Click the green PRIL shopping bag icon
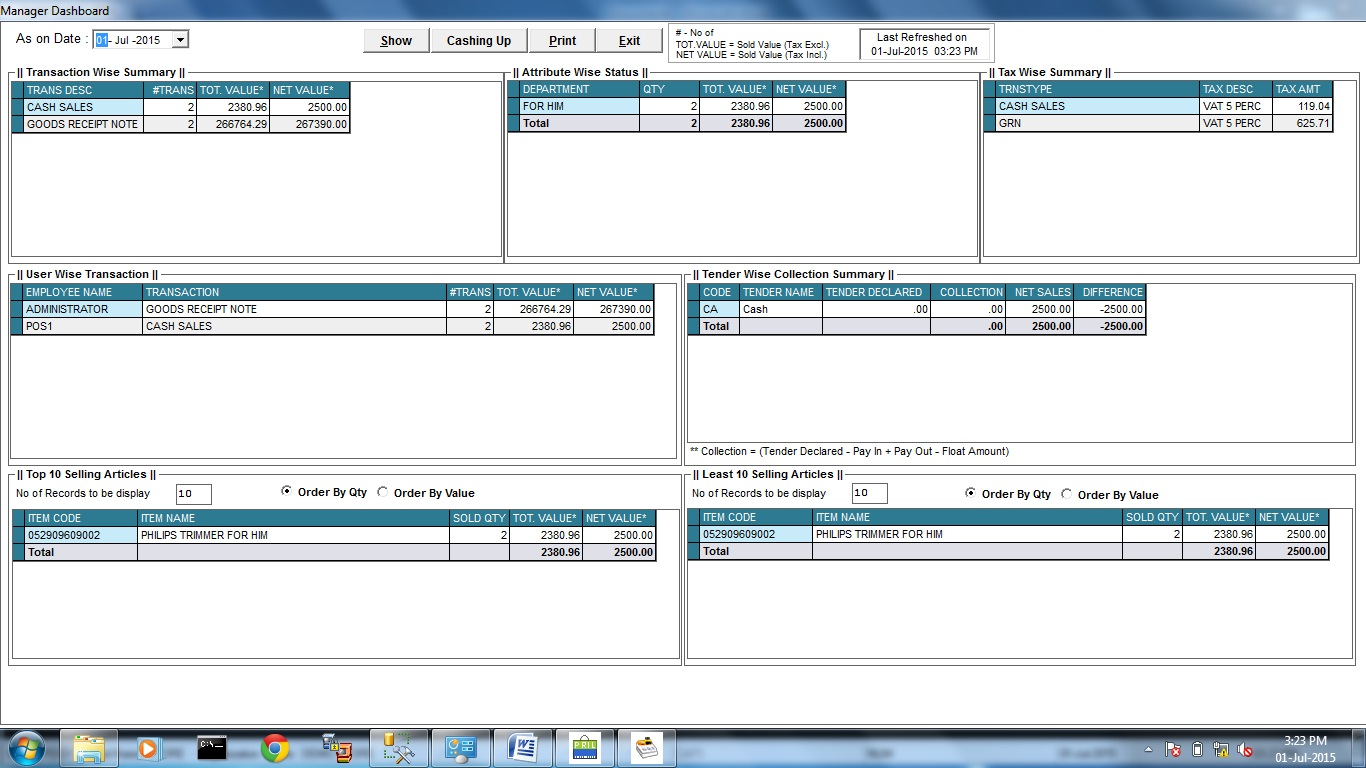This screenshot has width=1366, height=768. pos(584,748)
